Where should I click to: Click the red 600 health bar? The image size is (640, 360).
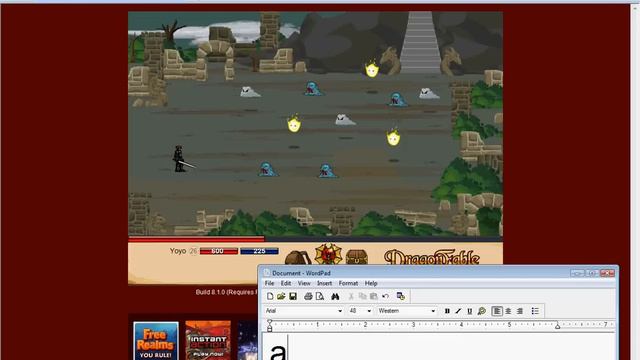tap(218, 251)
